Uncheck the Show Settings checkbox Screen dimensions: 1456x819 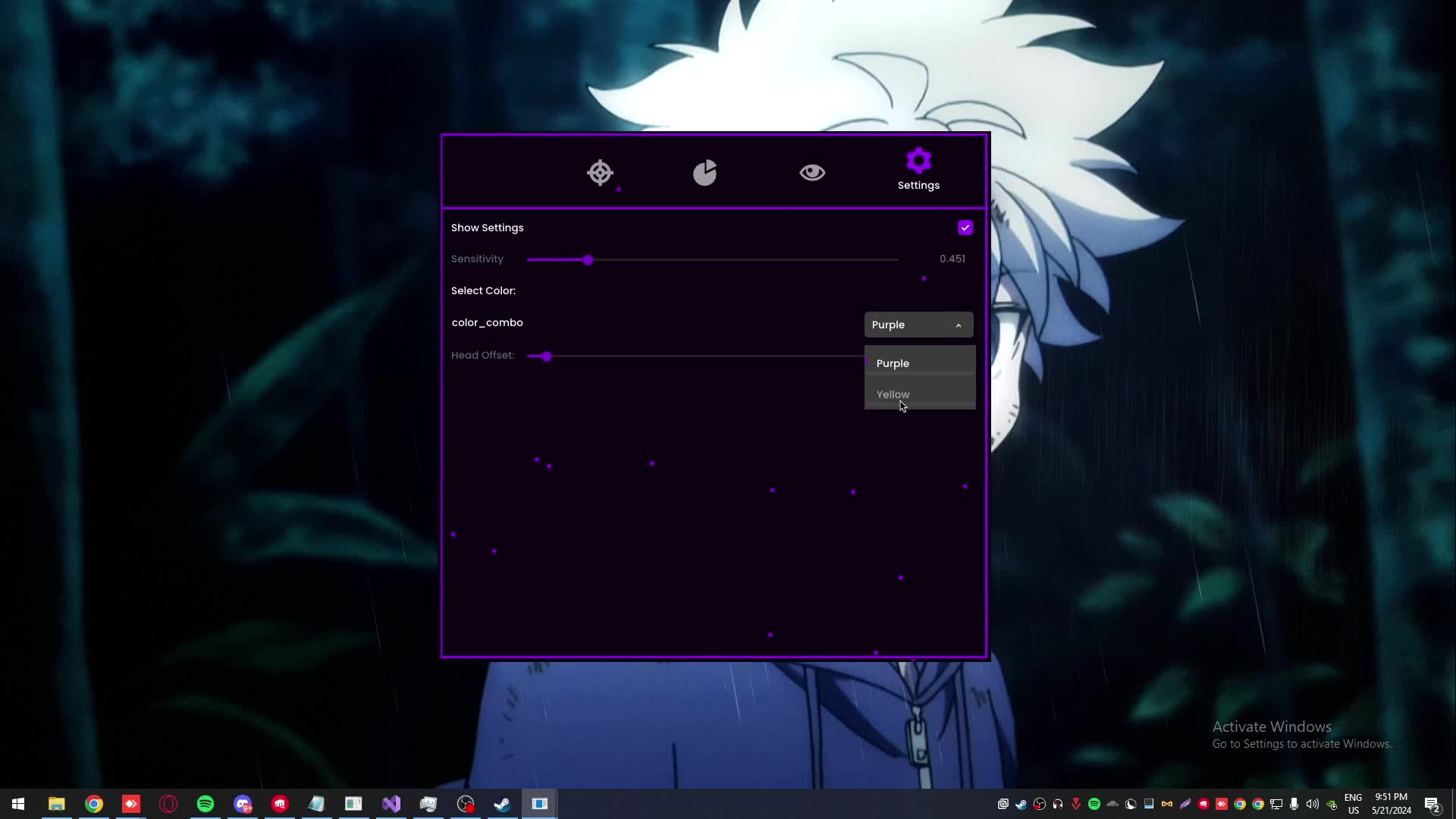click(965, 227)
